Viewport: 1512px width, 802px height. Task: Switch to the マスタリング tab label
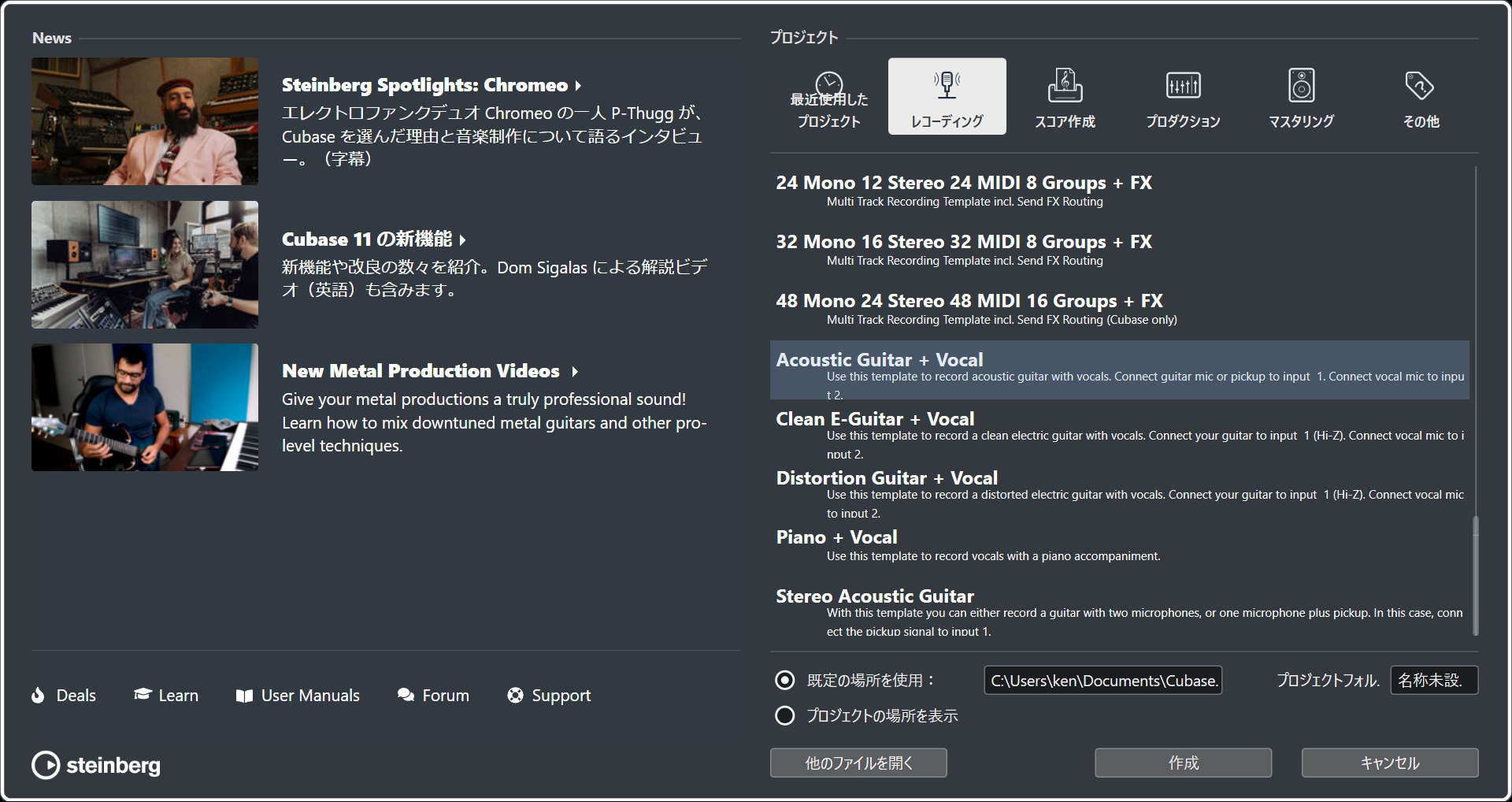coord(1301,121)
